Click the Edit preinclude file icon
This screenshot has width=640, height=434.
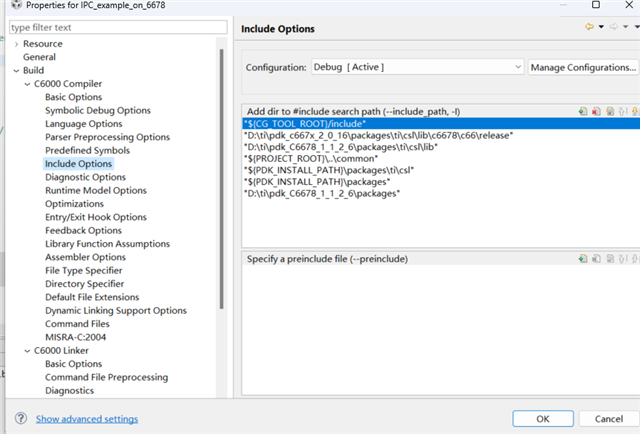[610, 258]
